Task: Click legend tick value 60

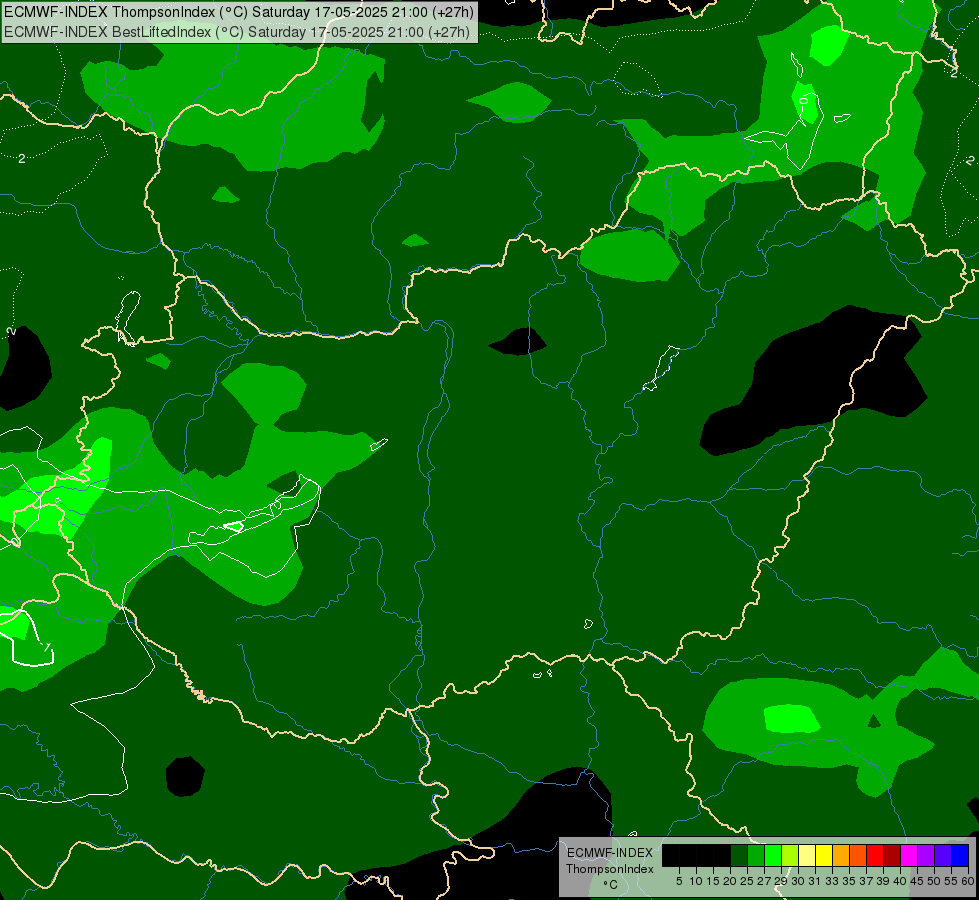Action: point(967,881)
